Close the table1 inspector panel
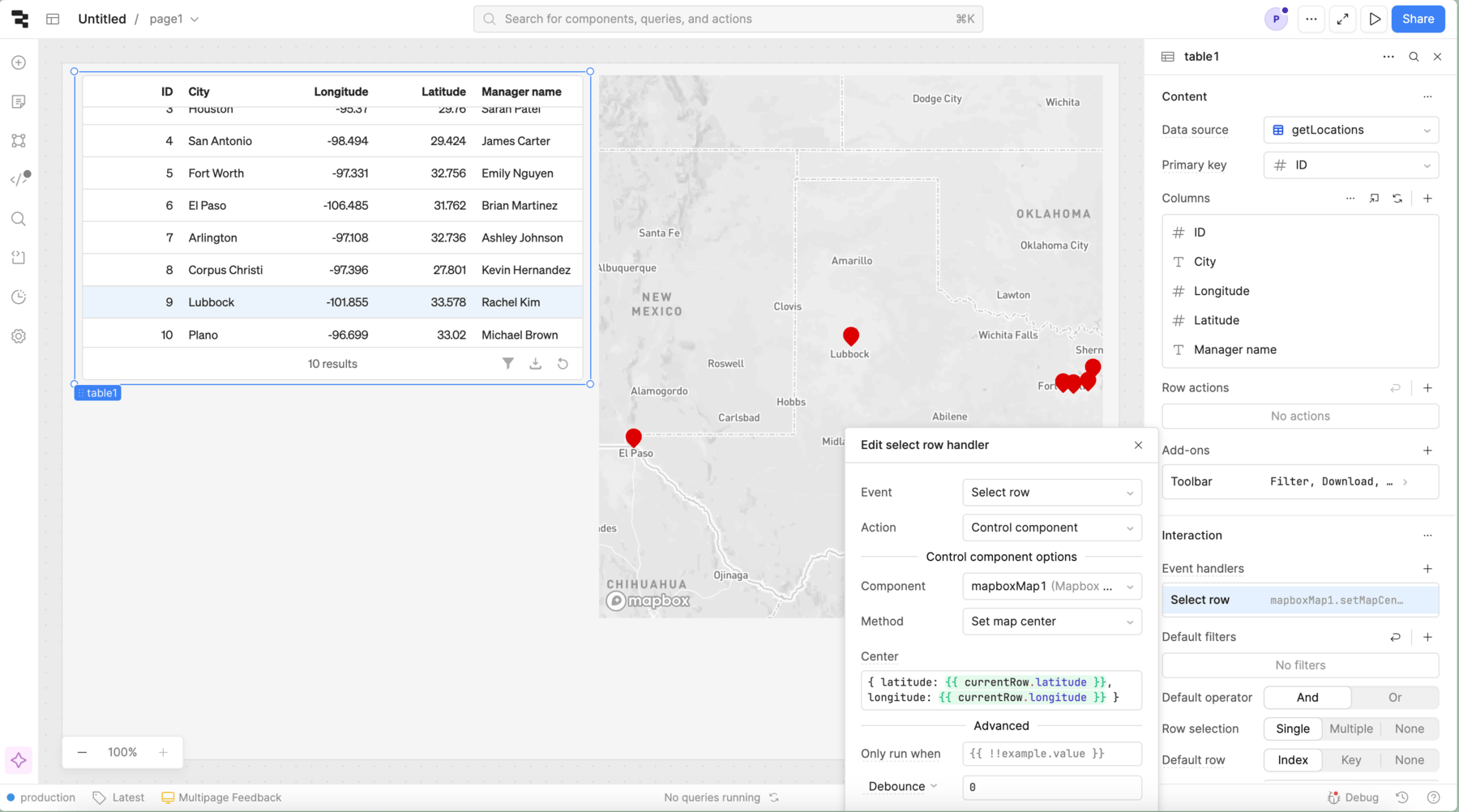Viewport: 1459px width, 812px height. [1437, 57]
